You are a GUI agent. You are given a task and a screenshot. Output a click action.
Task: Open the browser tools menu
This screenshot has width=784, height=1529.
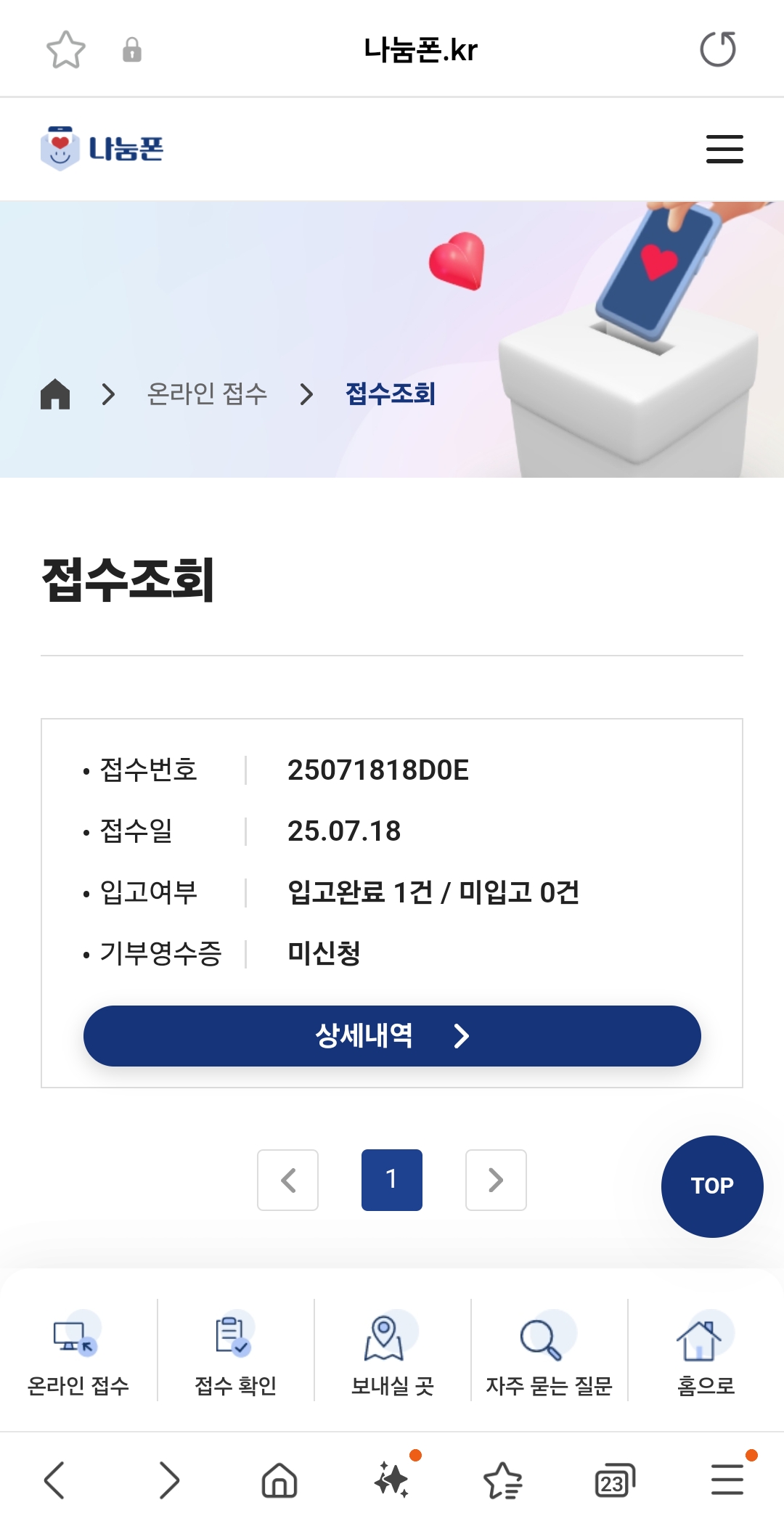coord(727,1479)
